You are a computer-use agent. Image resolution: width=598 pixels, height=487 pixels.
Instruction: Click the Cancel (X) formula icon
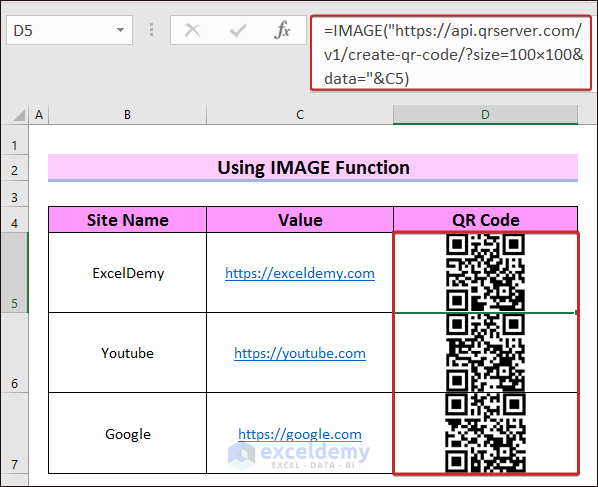point(193,30)
